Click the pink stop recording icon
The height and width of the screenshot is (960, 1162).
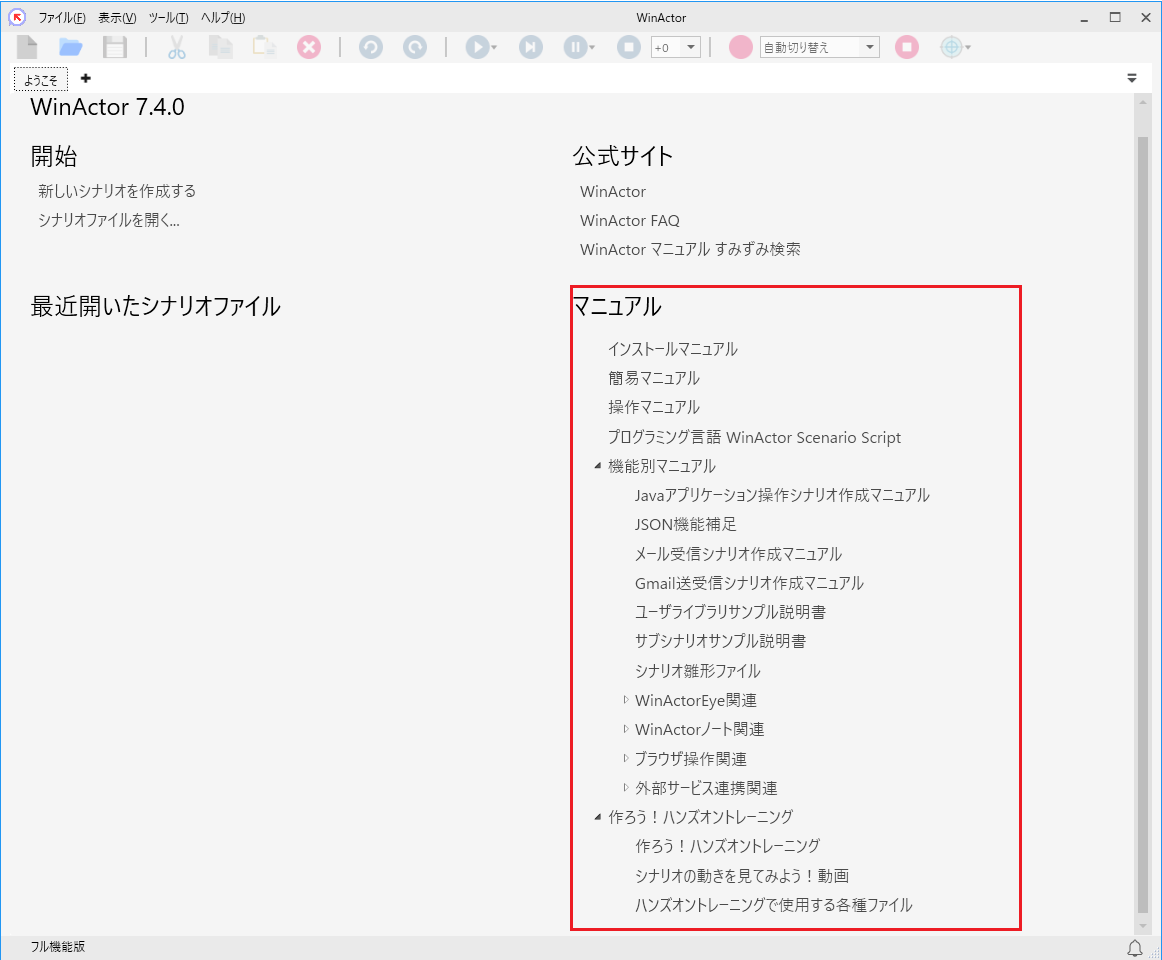[906, 47]
